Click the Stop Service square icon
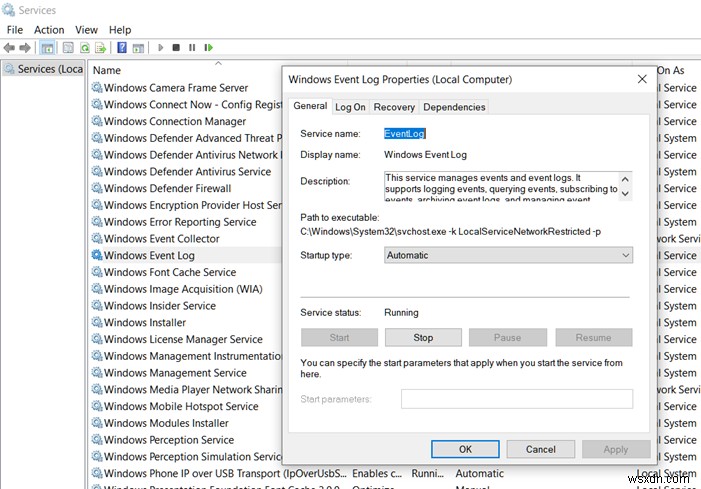Viewport: 701px width, 489px height. pos(176,47)
